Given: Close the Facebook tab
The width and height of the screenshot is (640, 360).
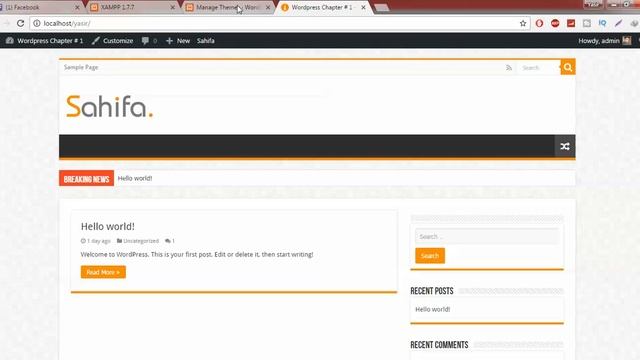Looking at the screenshot, I should tap(77, 7).
